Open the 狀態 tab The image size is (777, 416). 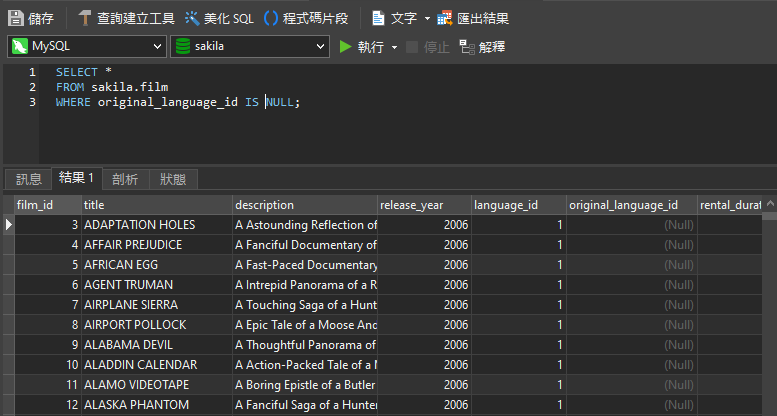(x=173, y=179)
